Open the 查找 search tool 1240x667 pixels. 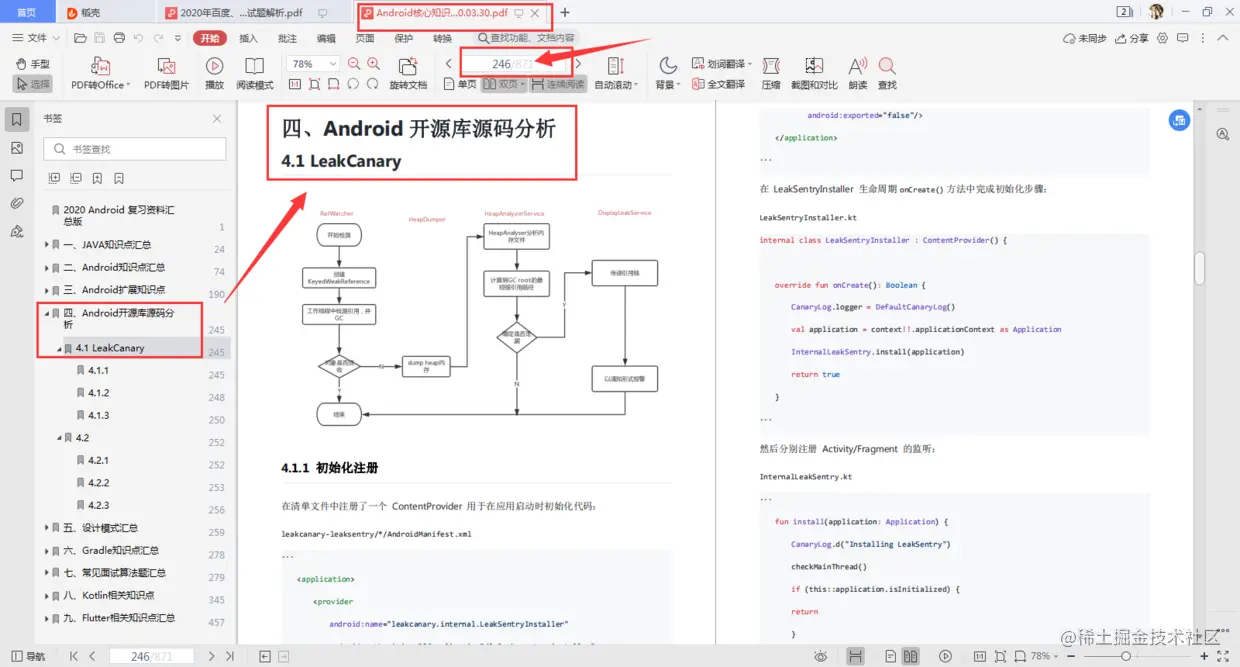(886, 72)
